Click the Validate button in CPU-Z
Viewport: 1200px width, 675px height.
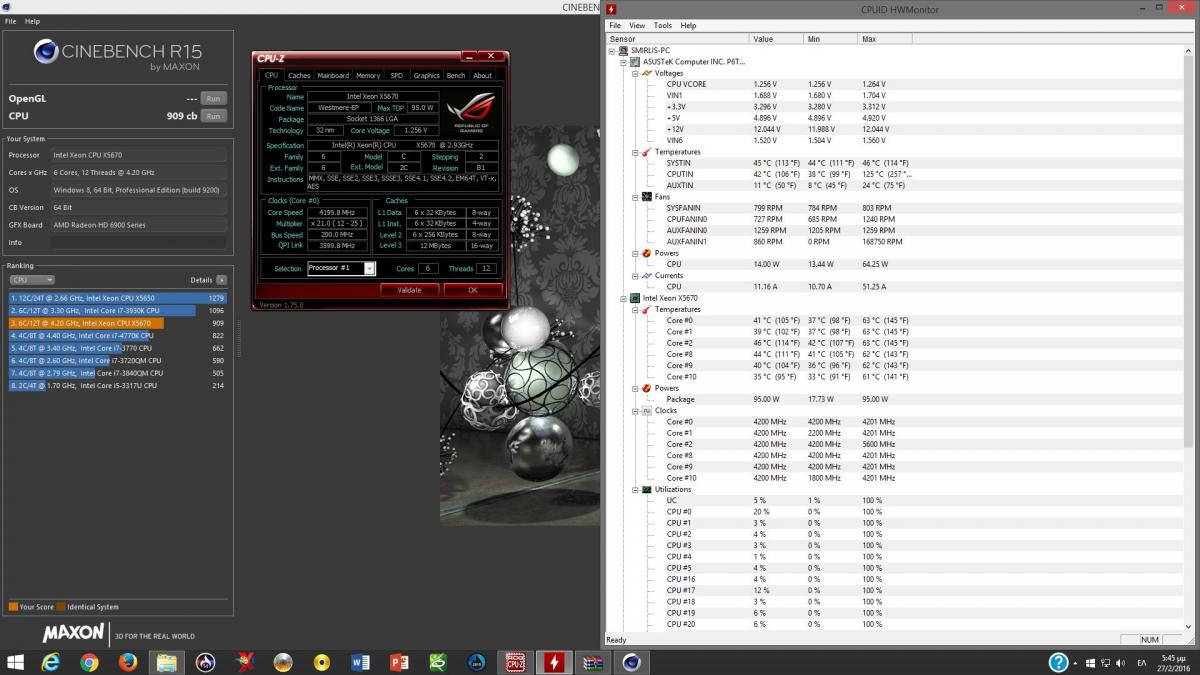tap(410, 290)
